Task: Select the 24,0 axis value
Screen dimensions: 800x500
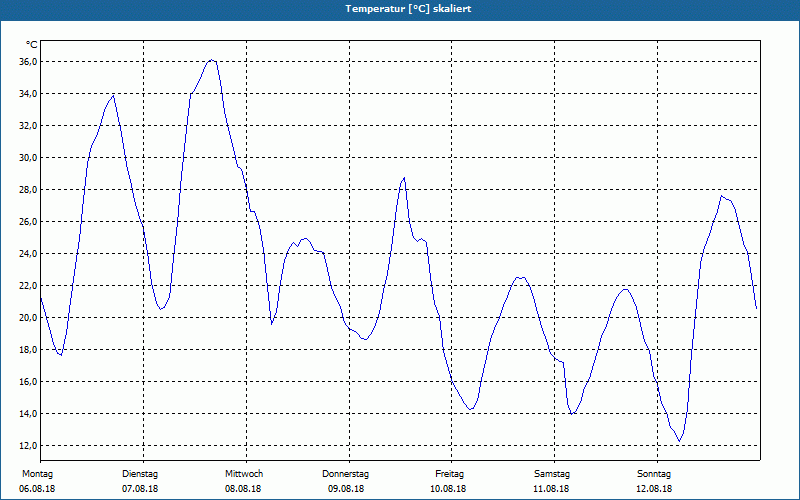Action: [28, 254]
